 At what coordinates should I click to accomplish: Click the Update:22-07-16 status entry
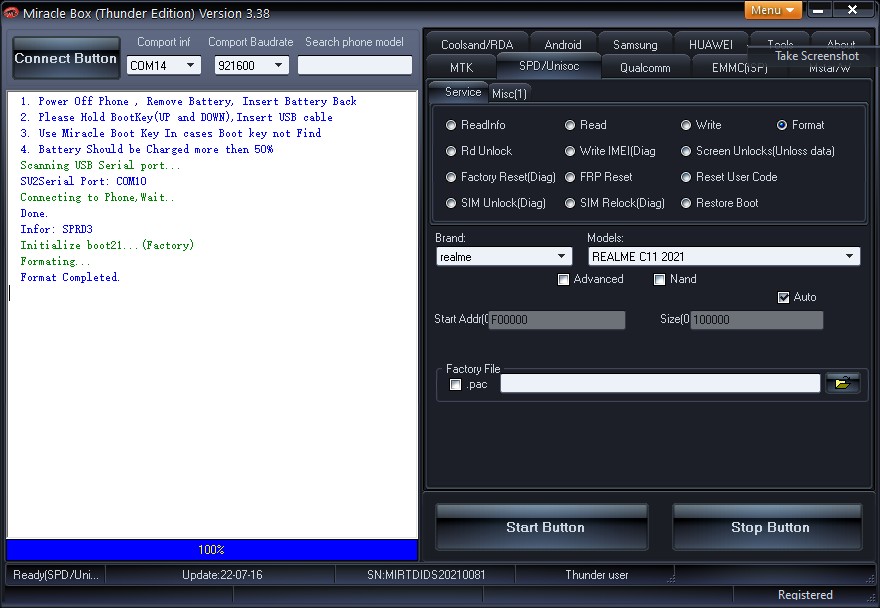(222, 575)
